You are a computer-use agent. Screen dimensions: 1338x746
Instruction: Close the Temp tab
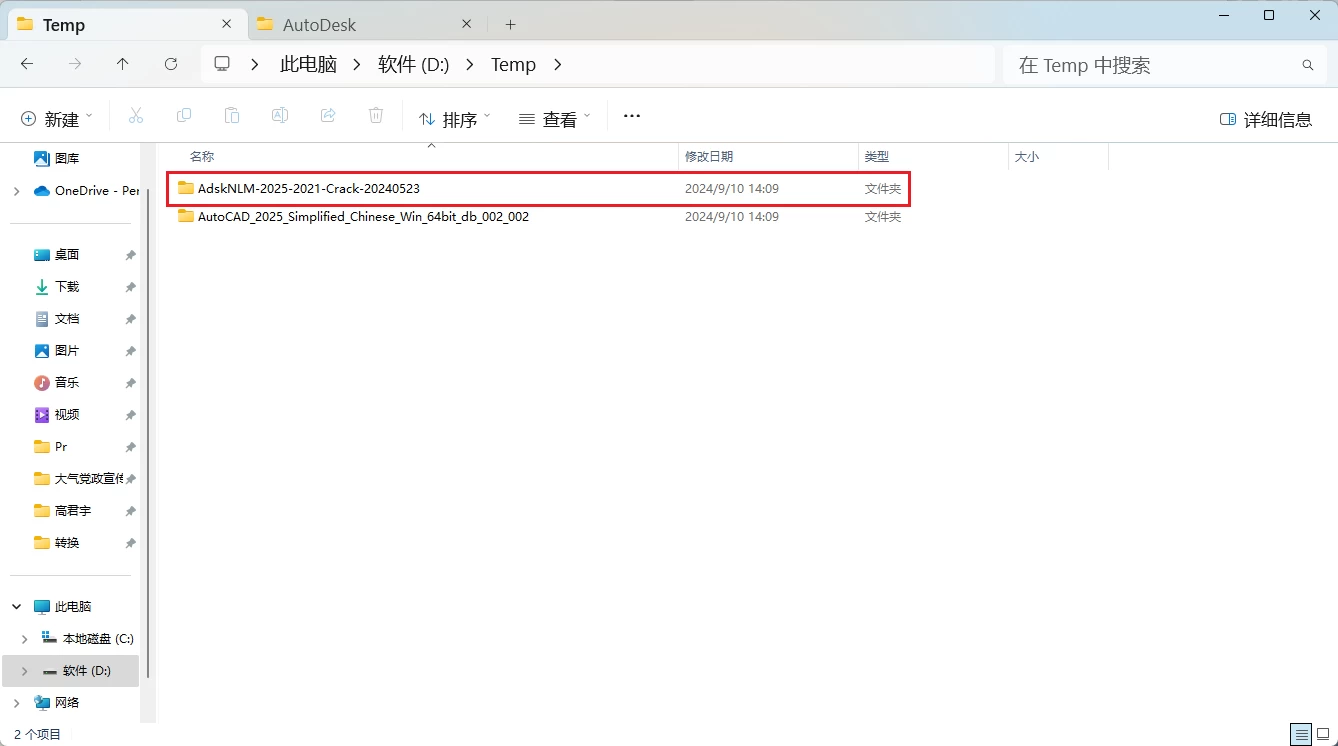point(226,24)
